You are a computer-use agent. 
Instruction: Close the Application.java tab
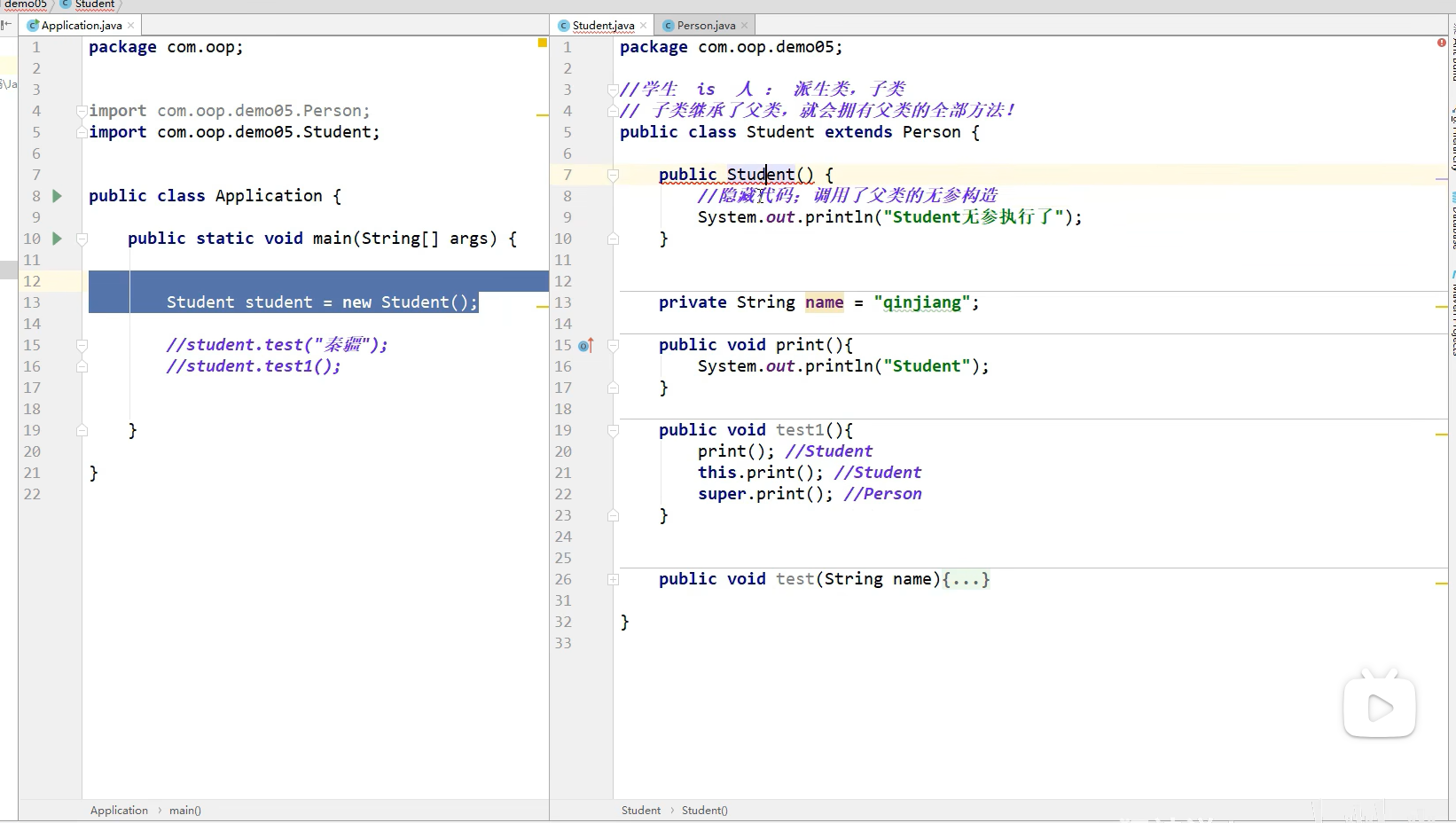(131, 26)
